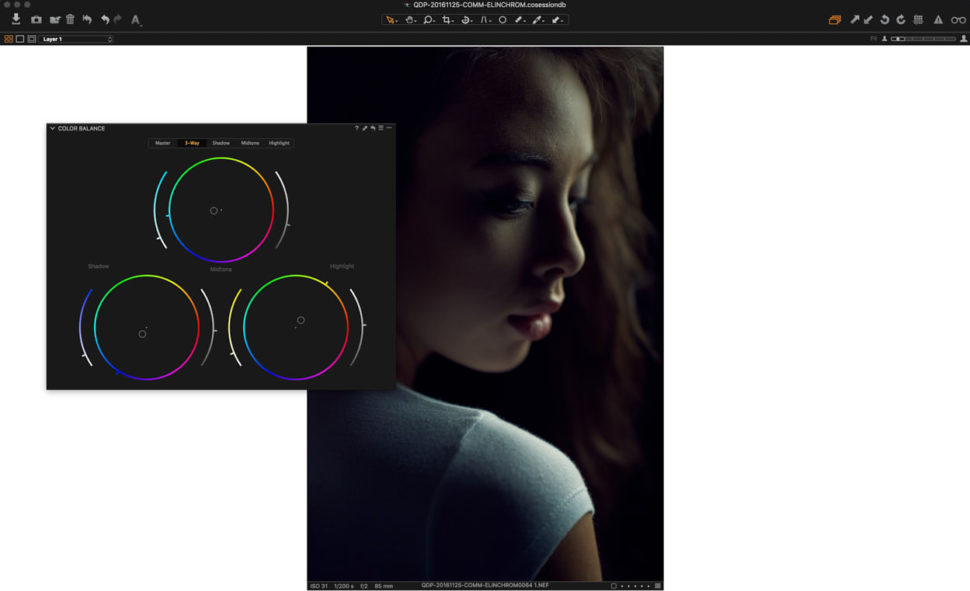Switch to the Shadow tab in Color Balance
Viewport: 970px width, 591px height.
(220, 143)
